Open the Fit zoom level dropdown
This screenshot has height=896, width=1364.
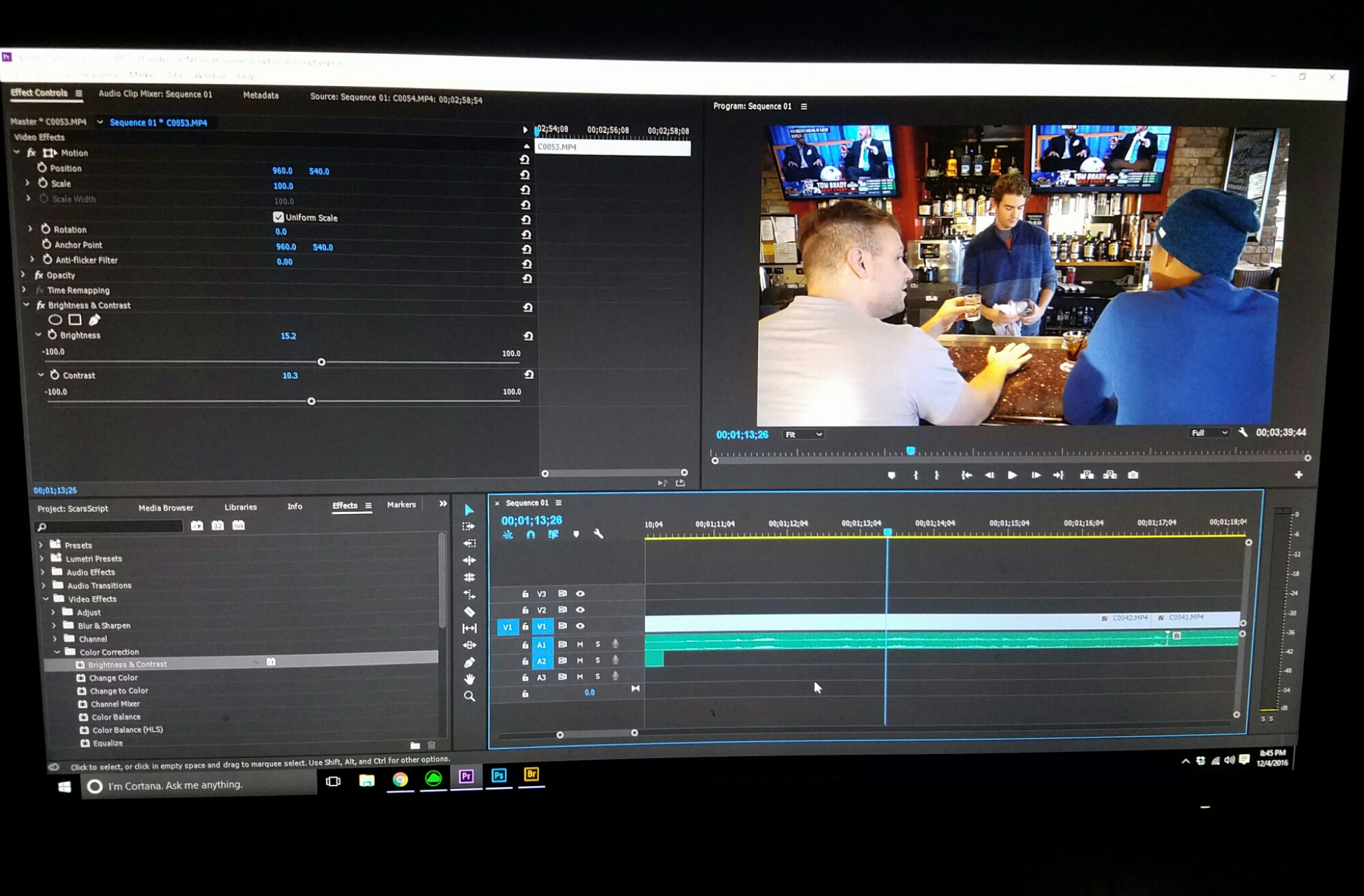803,435
